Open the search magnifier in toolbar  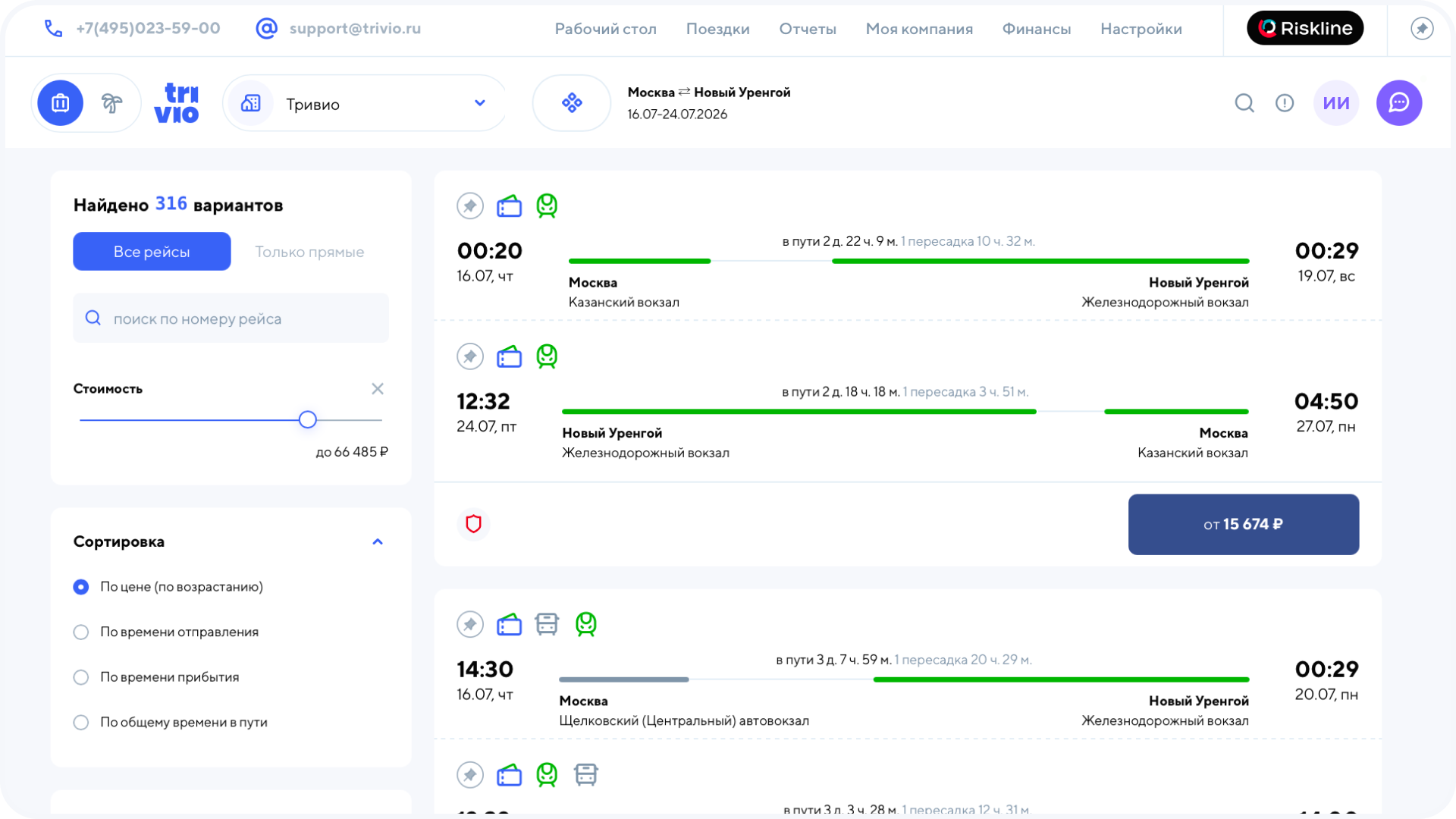[1244, 103]
